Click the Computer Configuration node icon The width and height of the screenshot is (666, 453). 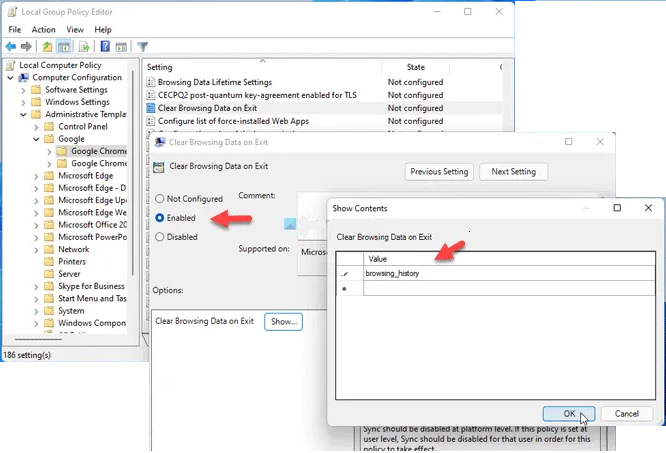click(24, 77)
